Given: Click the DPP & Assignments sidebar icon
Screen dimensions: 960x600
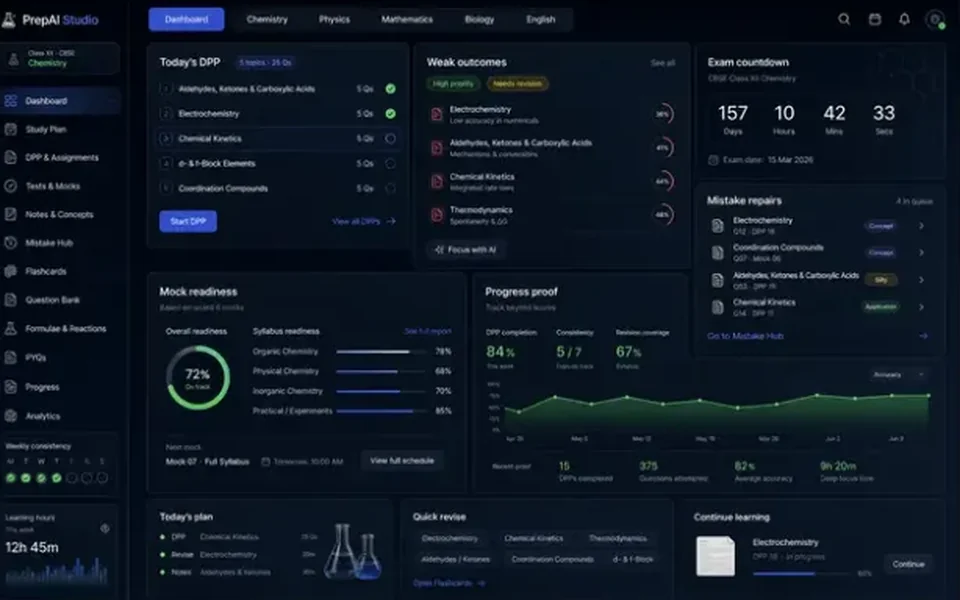Looking at the screenshot, I should coord(10,157).
